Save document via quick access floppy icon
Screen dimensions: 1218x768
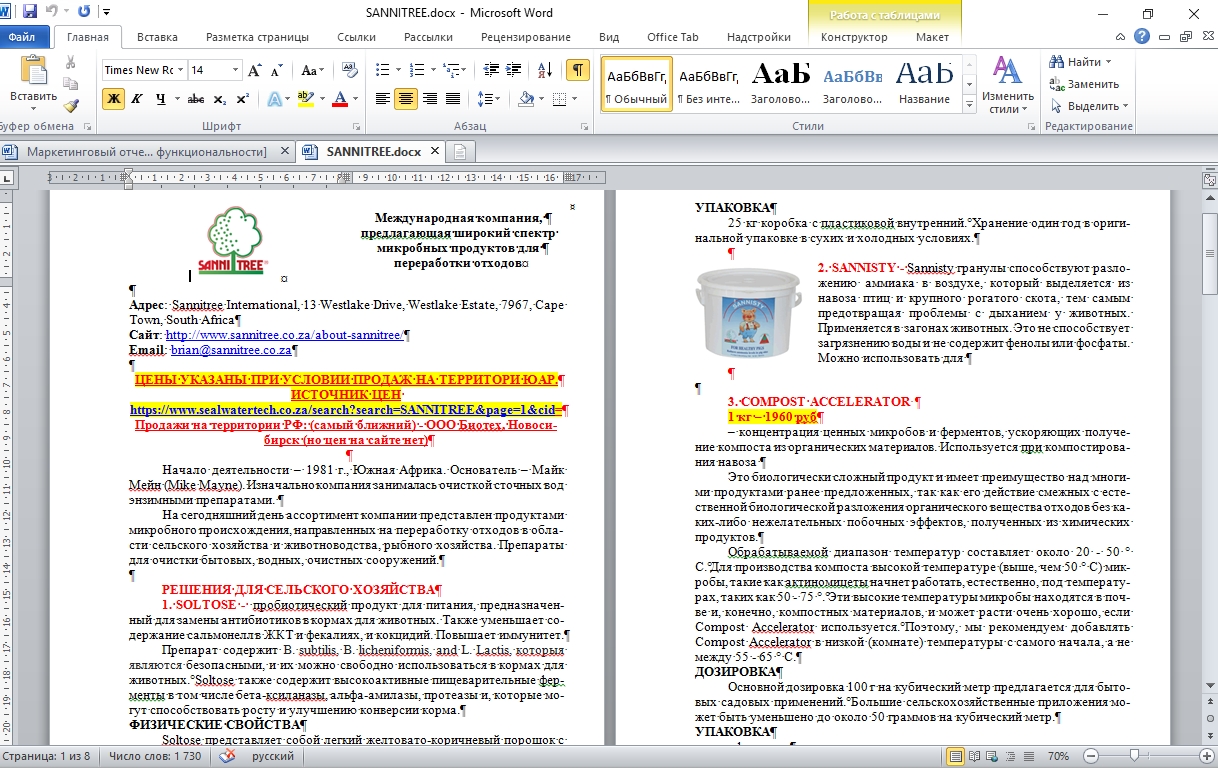coord(29,12)
